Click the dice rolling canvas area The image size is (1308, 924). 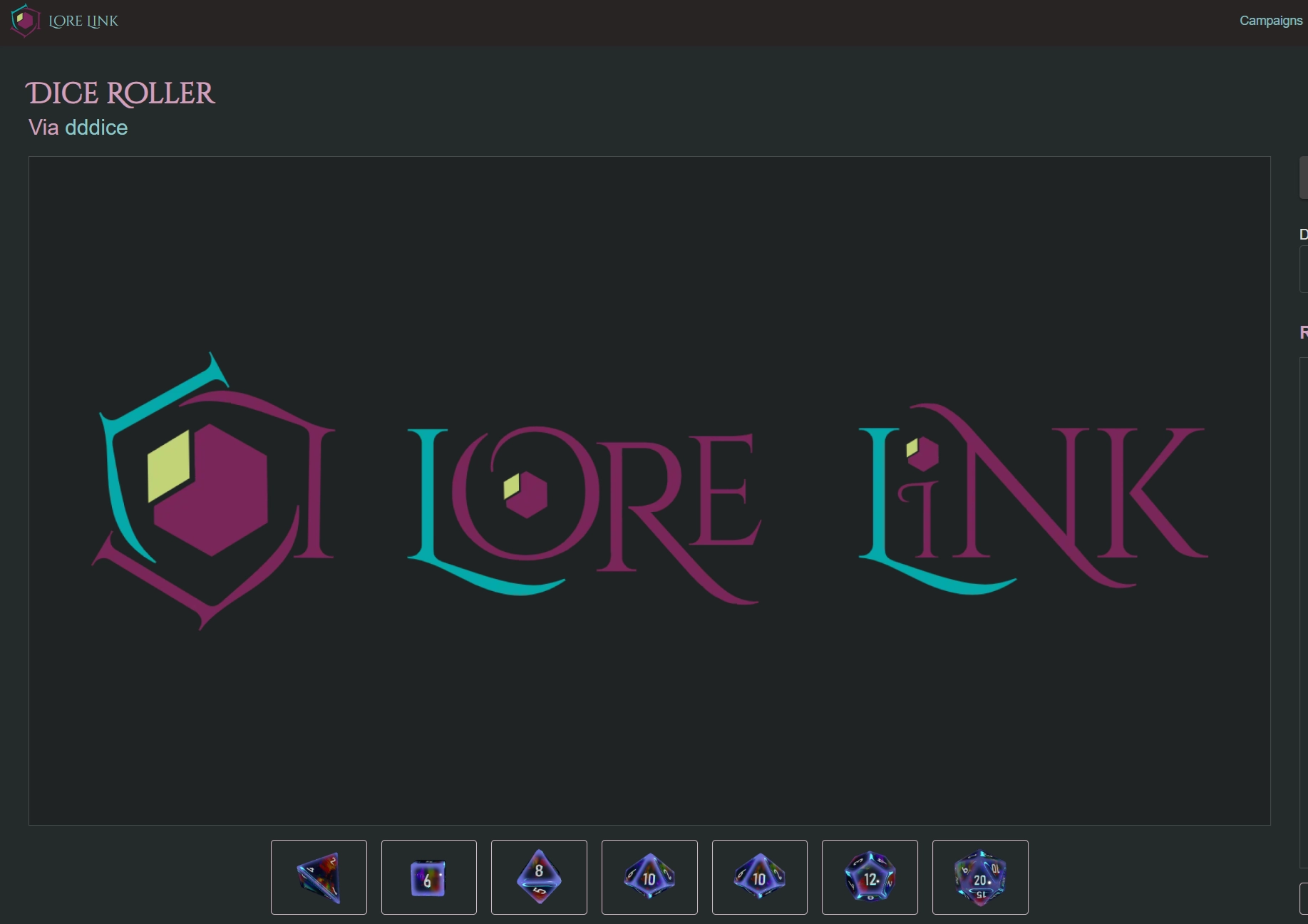(x=649, y=491)
